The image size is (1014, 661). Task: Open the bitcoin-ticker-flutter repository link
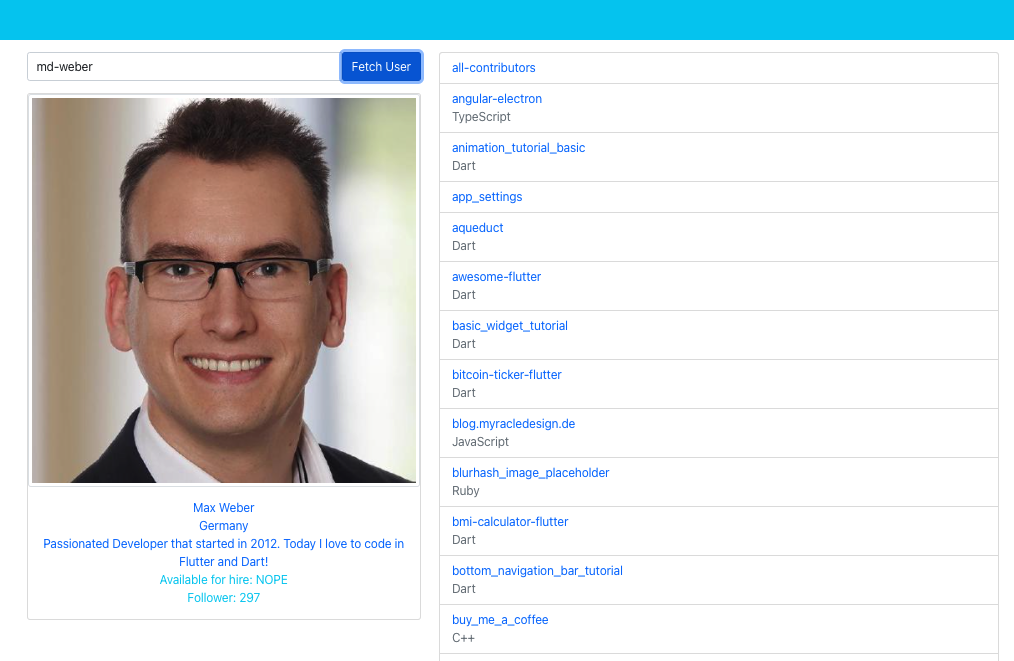[506, 375]
